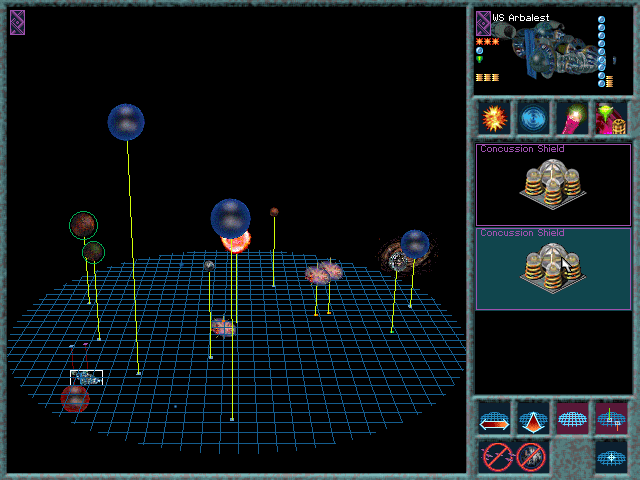Click the three orange weapon starburst indicators

coord(487,42)
